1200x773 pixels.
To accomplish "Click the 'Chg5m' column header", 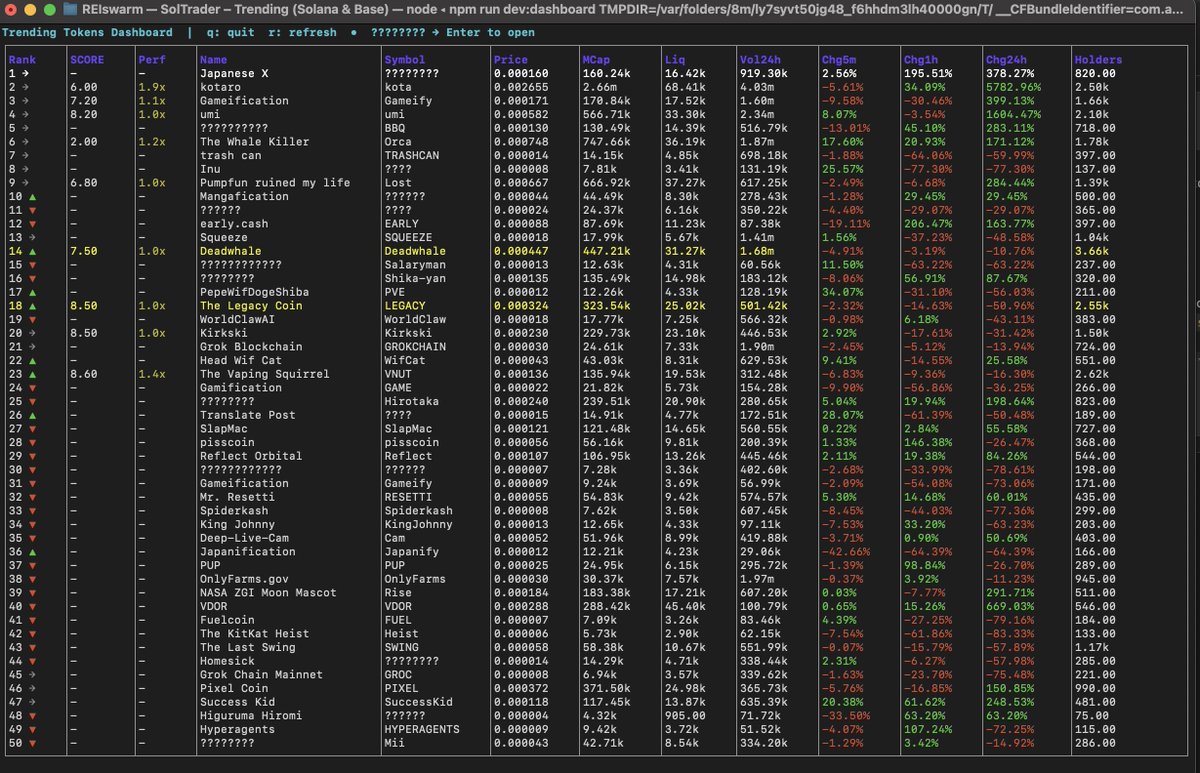I will [839, 60].
